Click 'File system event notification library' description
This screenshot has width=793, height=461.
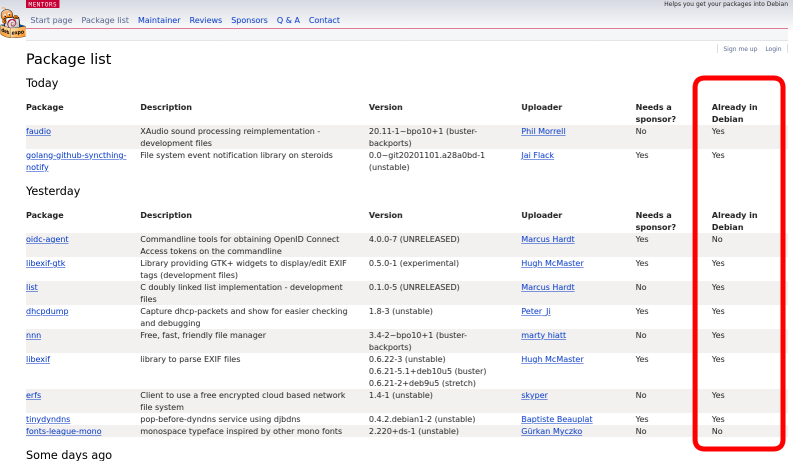coord(236,155)
